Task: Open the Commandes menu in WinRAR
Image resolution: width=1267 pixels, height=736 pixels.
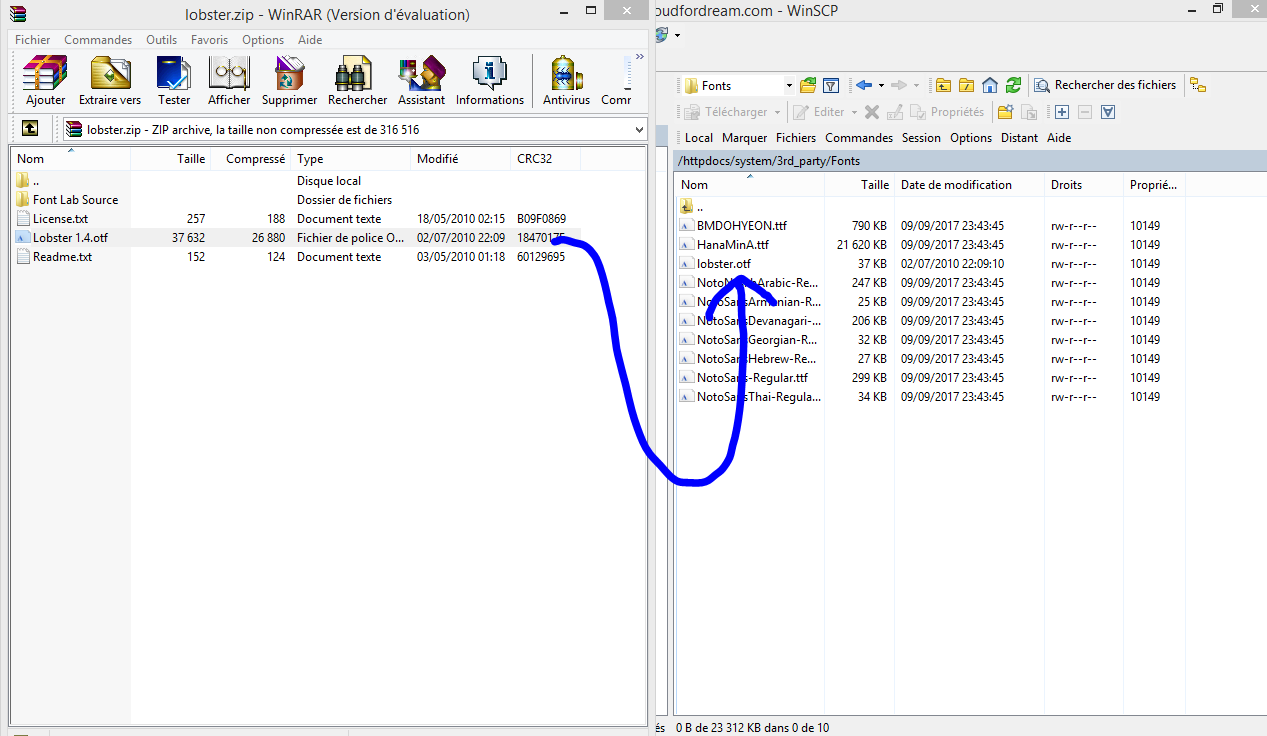Action: (98, 40)
